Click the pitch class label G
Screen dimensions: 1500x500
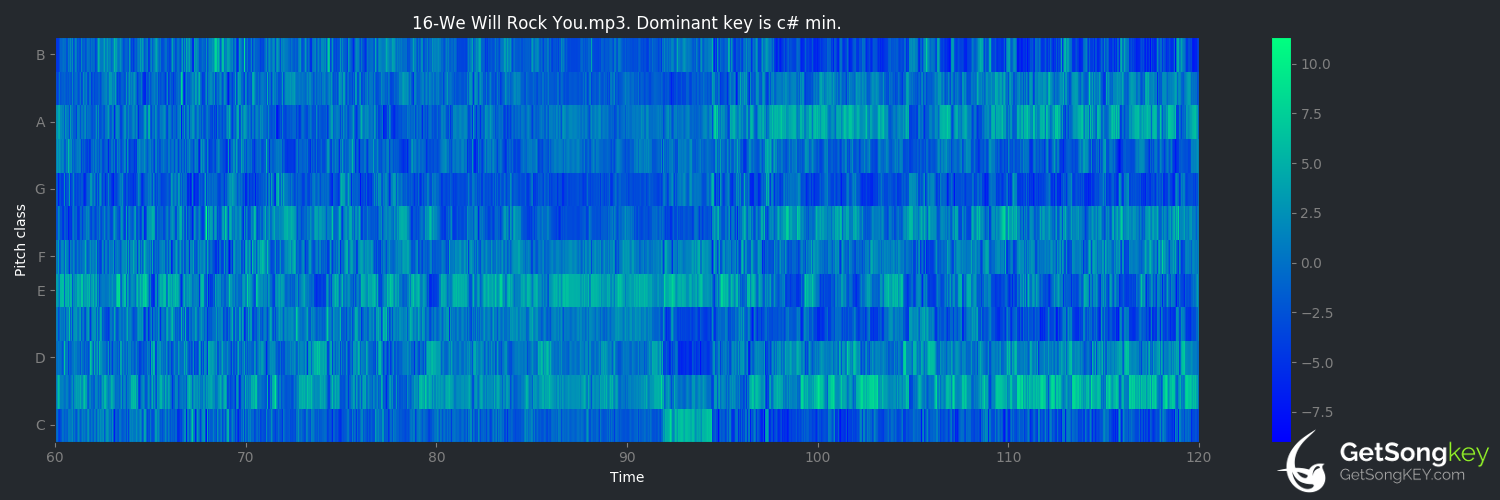click(x=41, y=189)
